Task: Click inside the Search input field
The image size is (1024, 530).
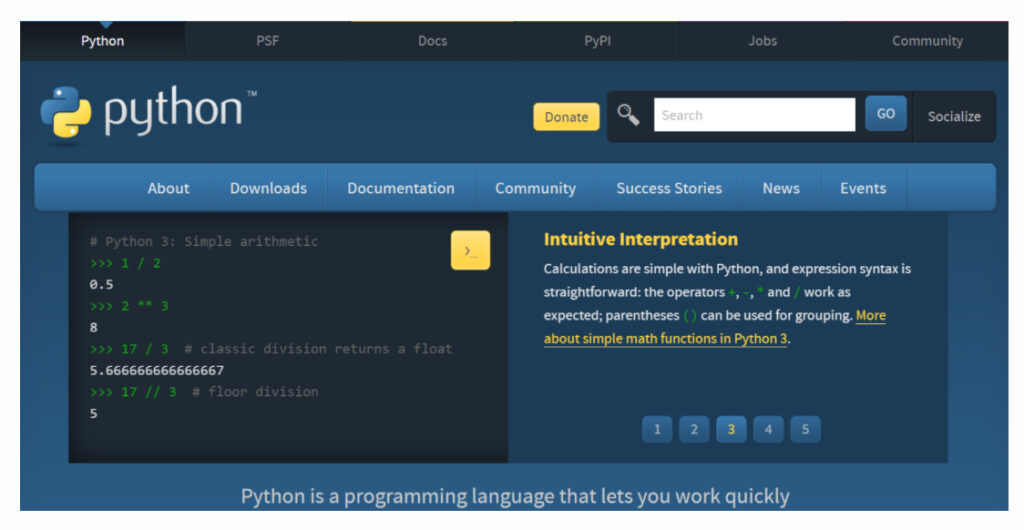Action: pyautogui.click(x=754, y=115)
